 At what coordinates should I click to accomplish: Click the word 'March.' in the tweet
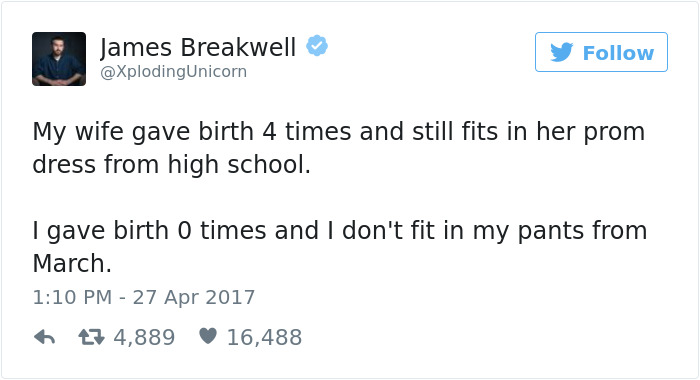click(x=72, y=263)
